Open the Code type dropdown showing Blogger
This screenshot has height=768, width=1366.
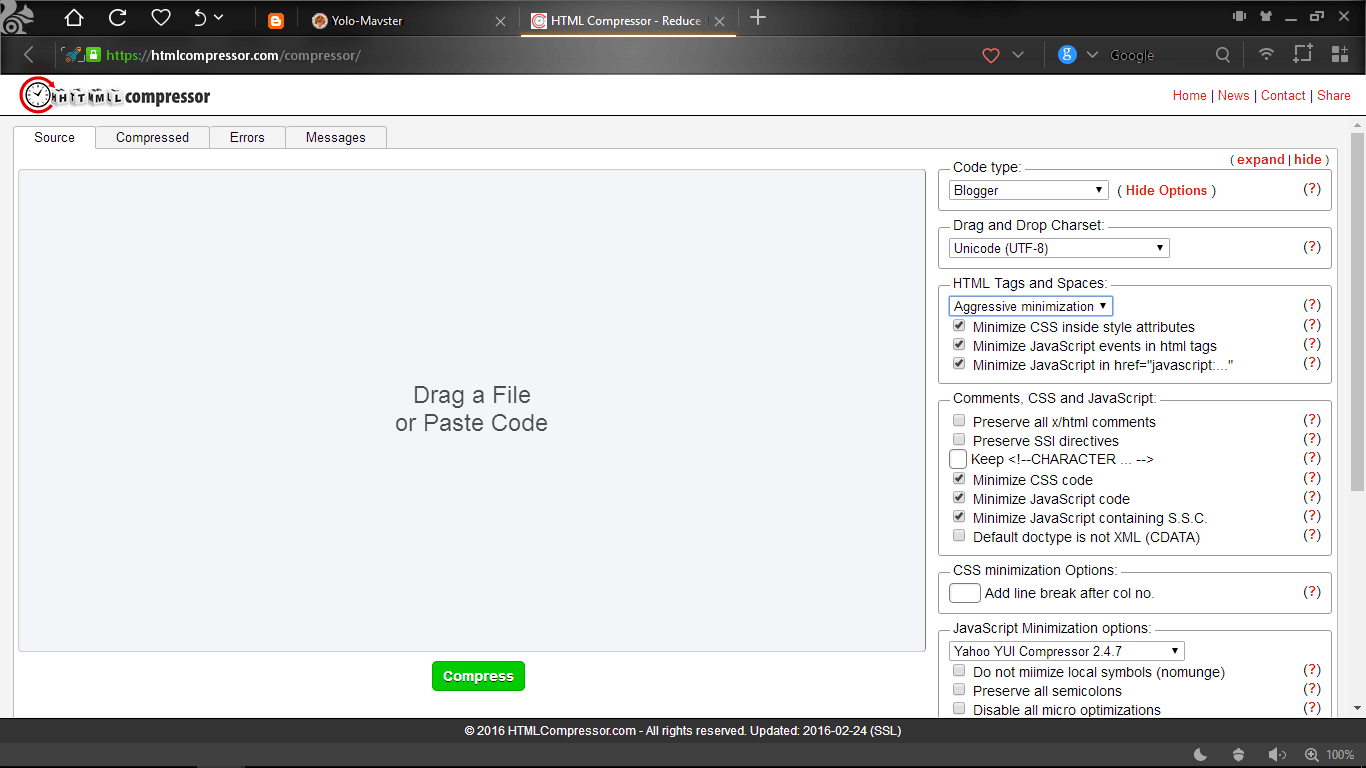coord(1028,189)
